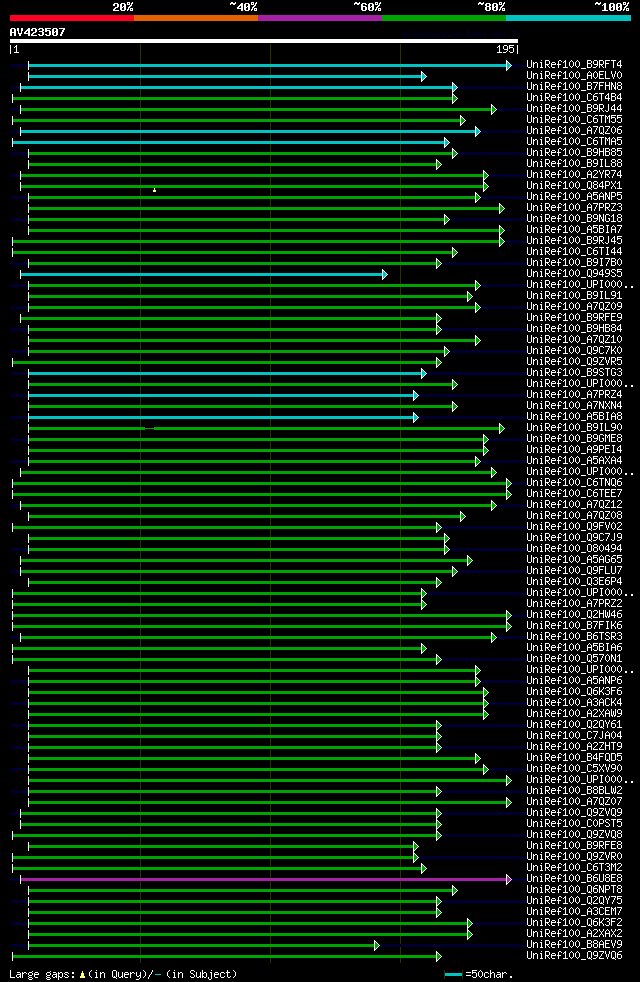The width and height of the screenshot is (640, 982).
Task: Pick hit name UniRef100_B6TSR3
Action: (x=574, y=637)
